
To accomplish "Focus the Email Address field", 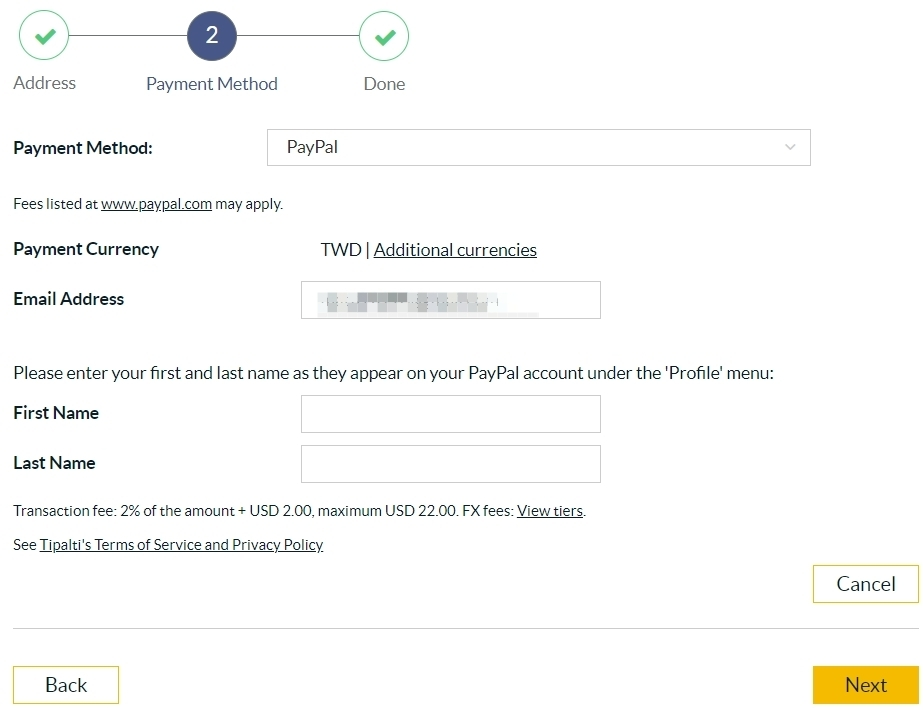I will (451, 300).
